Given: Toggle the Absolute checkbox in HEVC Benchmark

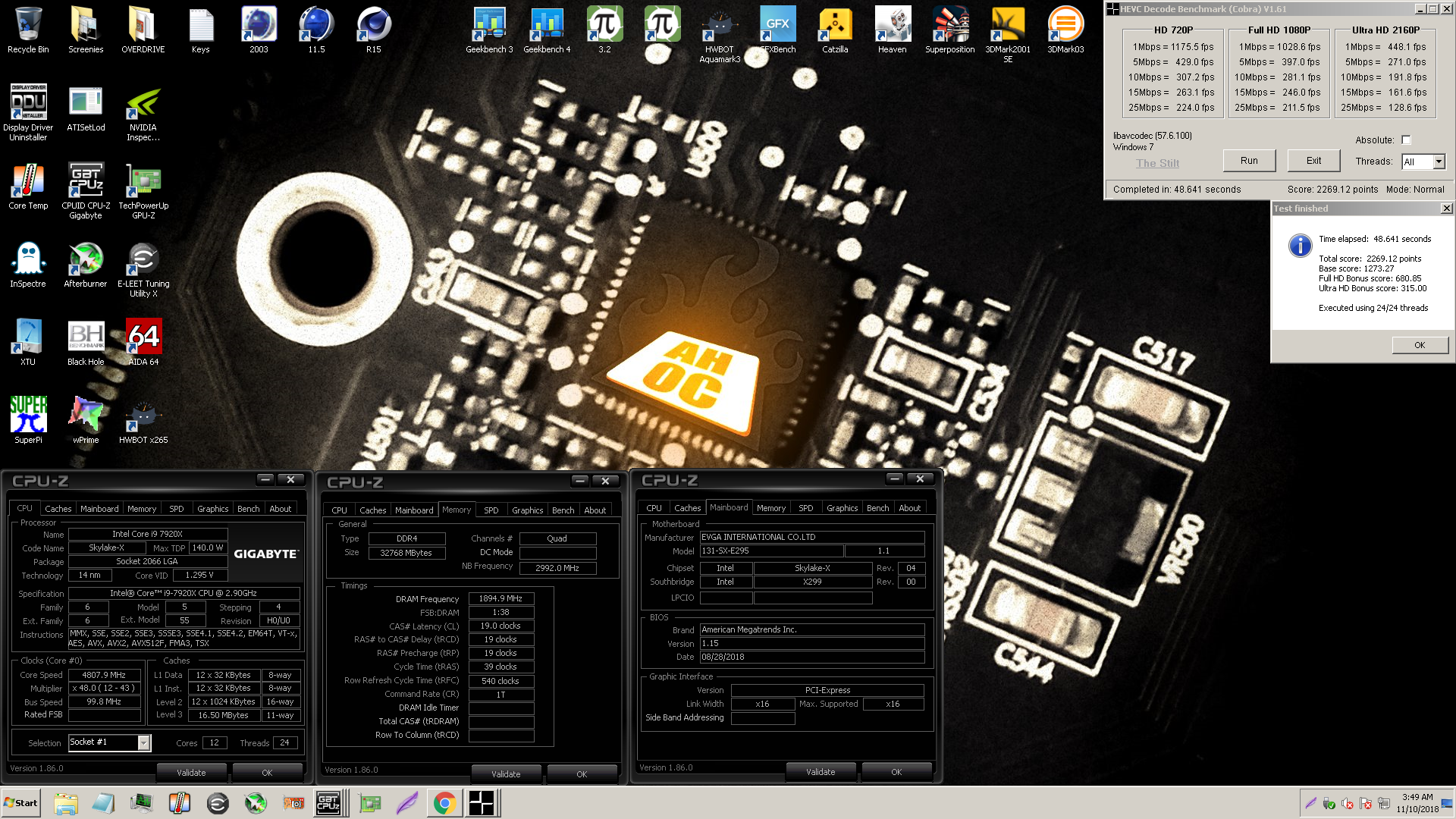Looking at the screenshot, I should tap(1406, 140).
